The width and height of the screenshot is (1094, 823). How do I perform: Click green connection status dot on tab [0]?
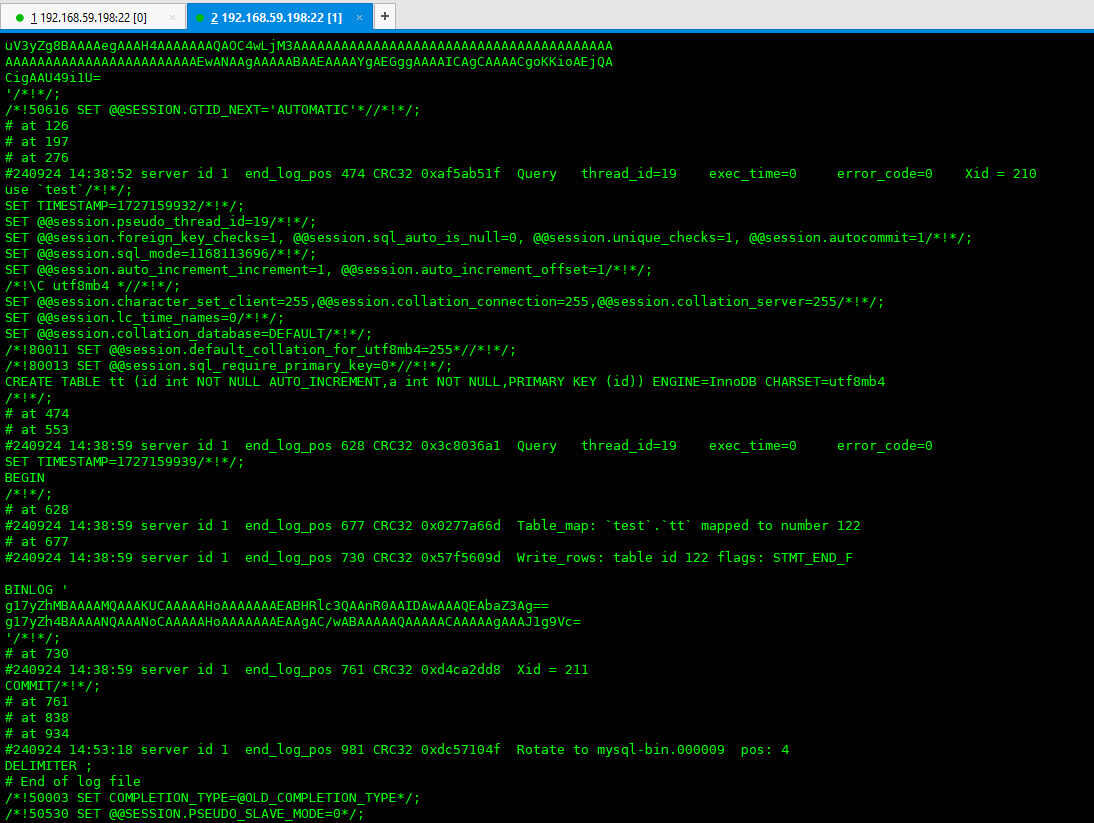click(20, 18)
